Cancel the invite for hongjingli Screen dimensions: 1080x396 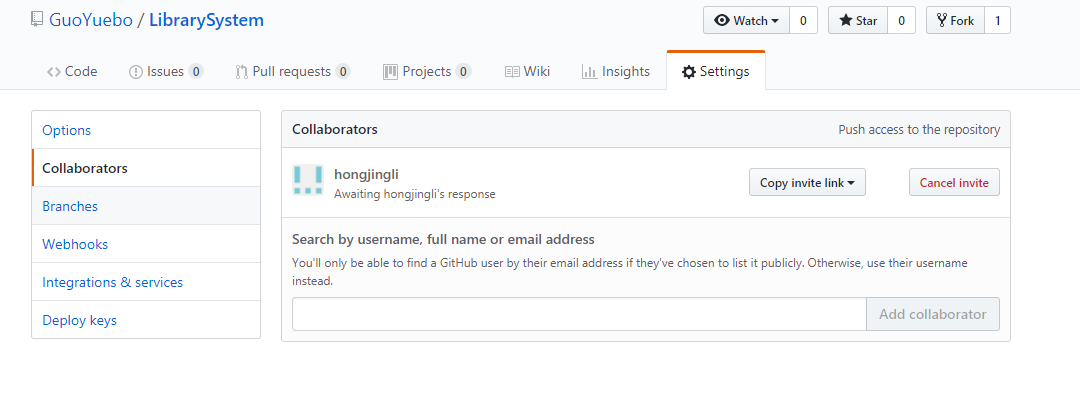pyautogui.click(x=954, y=183)
